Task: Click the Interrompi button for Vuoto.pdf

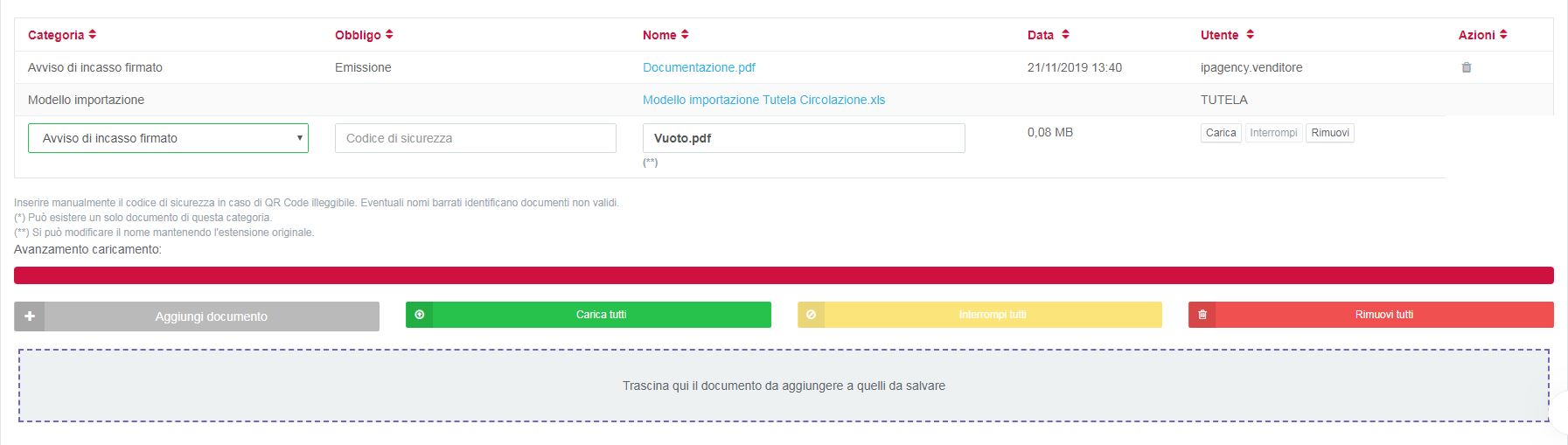Action: coord(1273,133)
